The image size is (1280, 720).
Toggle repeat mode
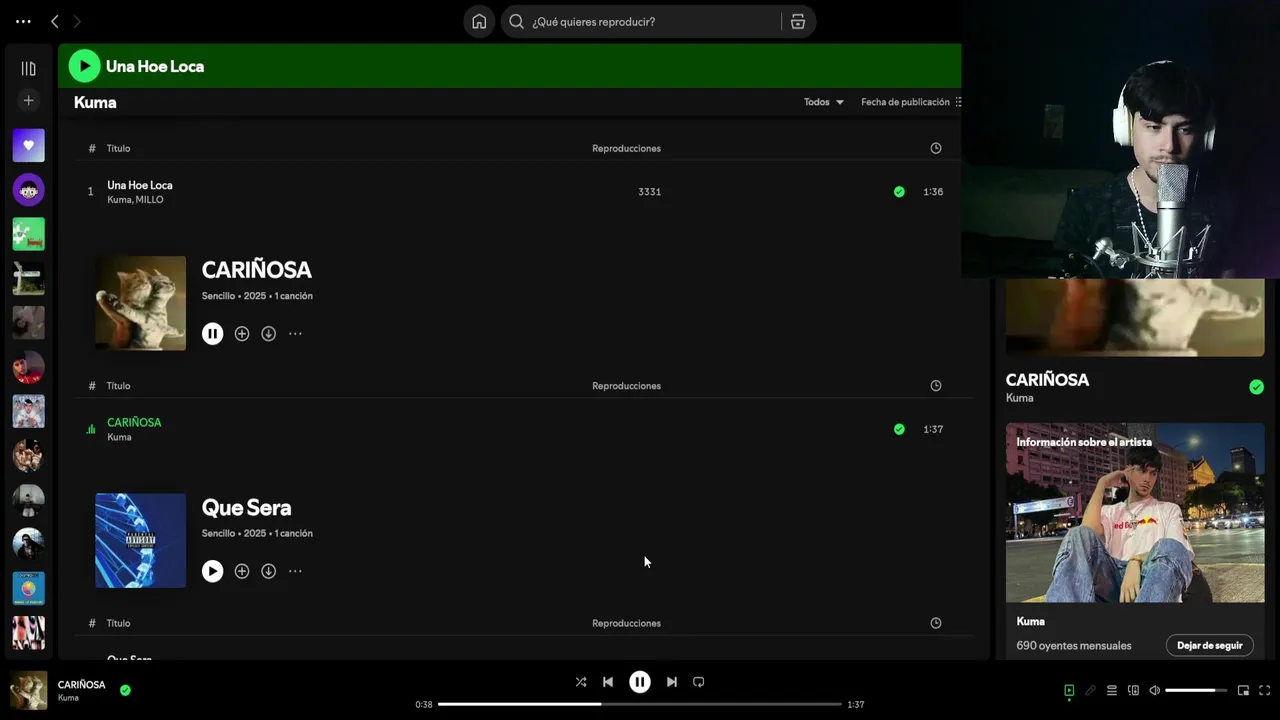click(x=699, y=682)
